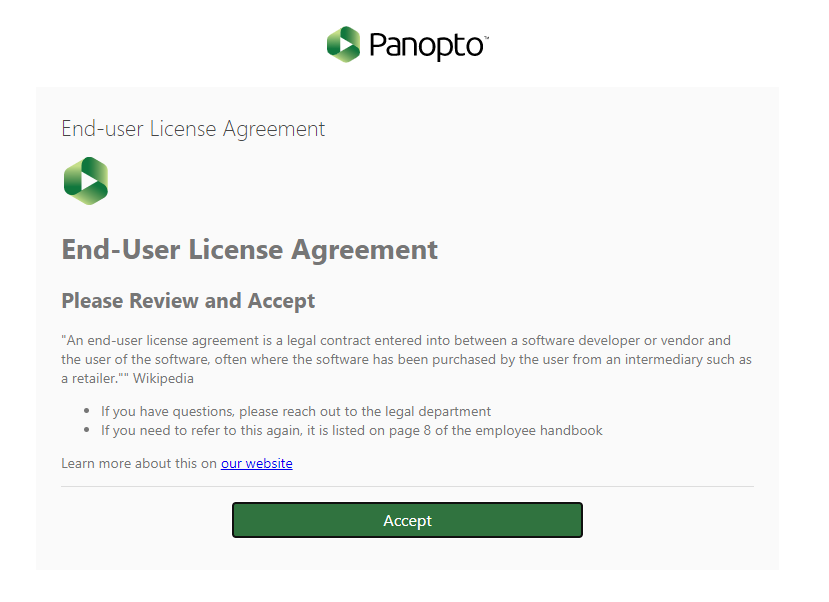This screenshot has height=602, width=829.
Task: Click the Panopto wordmark in the header
Action: [x=425, y=44]
